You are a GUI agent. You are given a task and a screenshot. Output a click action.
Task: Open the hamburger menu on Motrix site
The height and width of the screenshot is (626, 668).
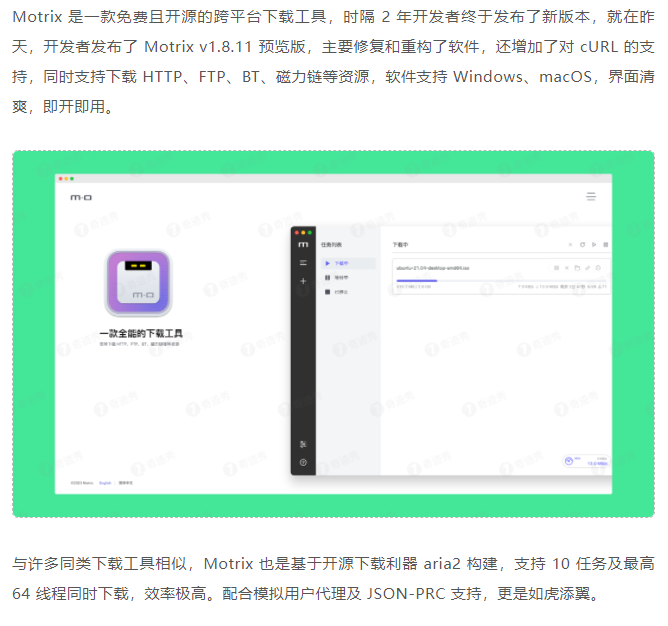pos(591,196)
